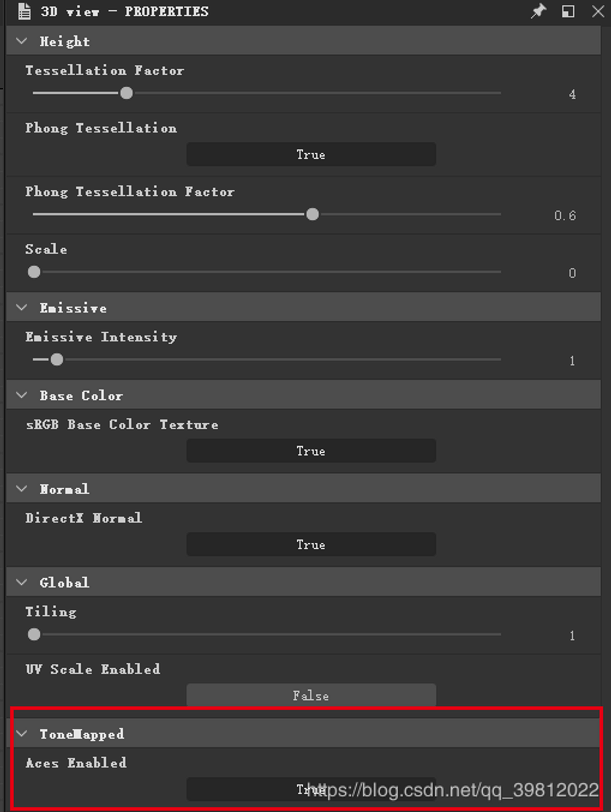Pin the 3D view properties panel
611x812 pixels.
click(538, 12)
